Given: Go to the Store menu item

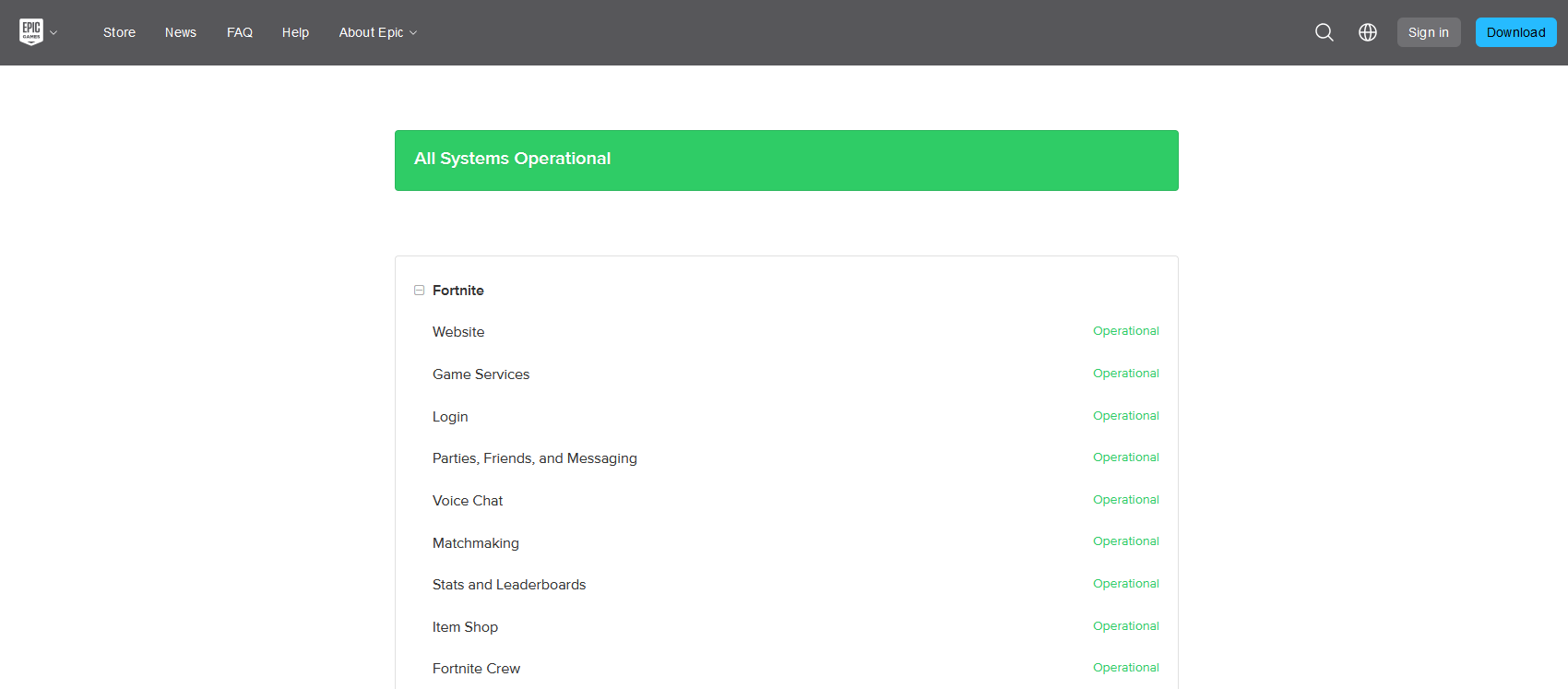Looking at the screenshot, I should 119,32.
